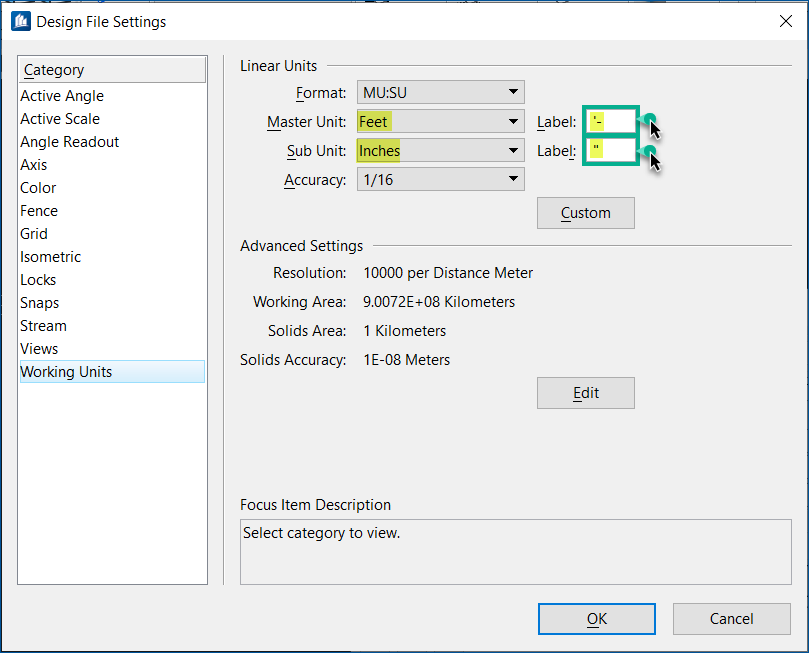This screenshot has width=809, height=653.
Task: Click the Sub Unit Label input field
Action: coord(611,151)
